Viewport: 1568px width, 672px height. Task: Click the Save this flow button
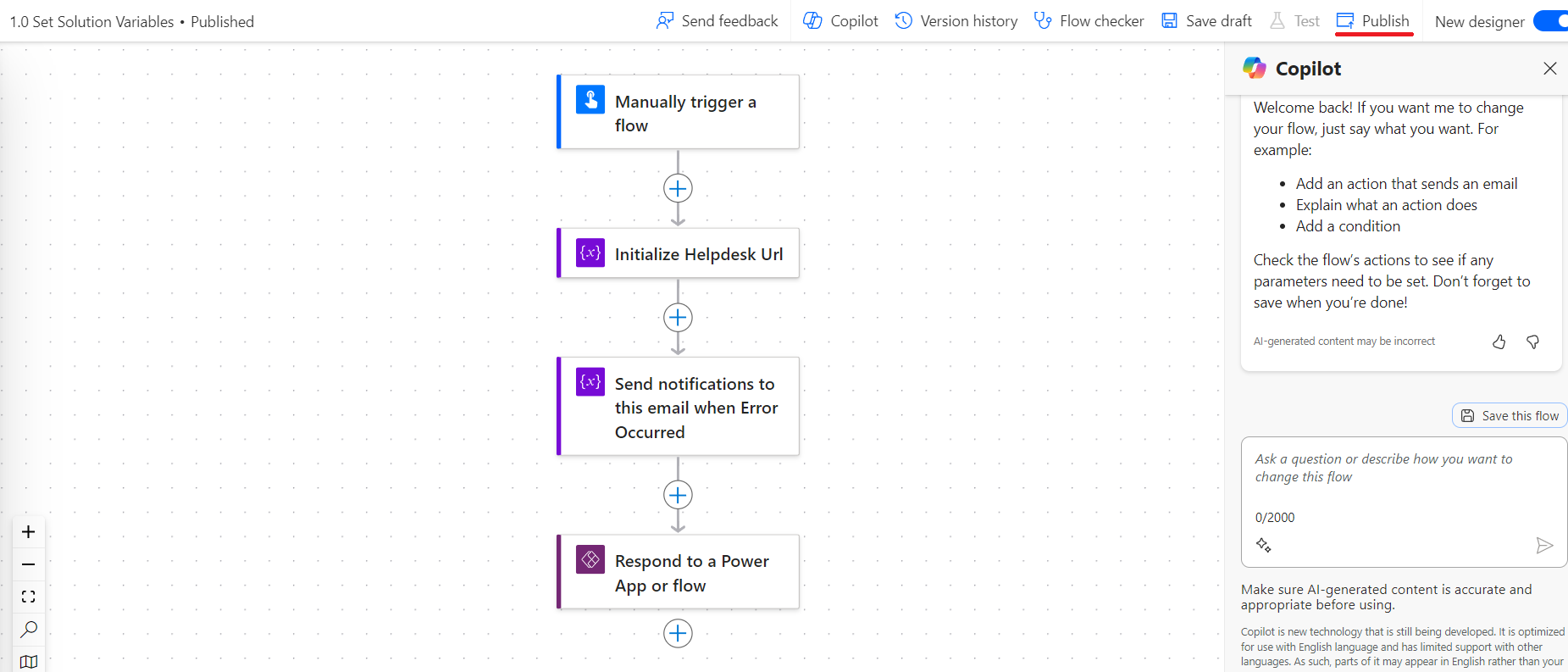[1510, 416]
